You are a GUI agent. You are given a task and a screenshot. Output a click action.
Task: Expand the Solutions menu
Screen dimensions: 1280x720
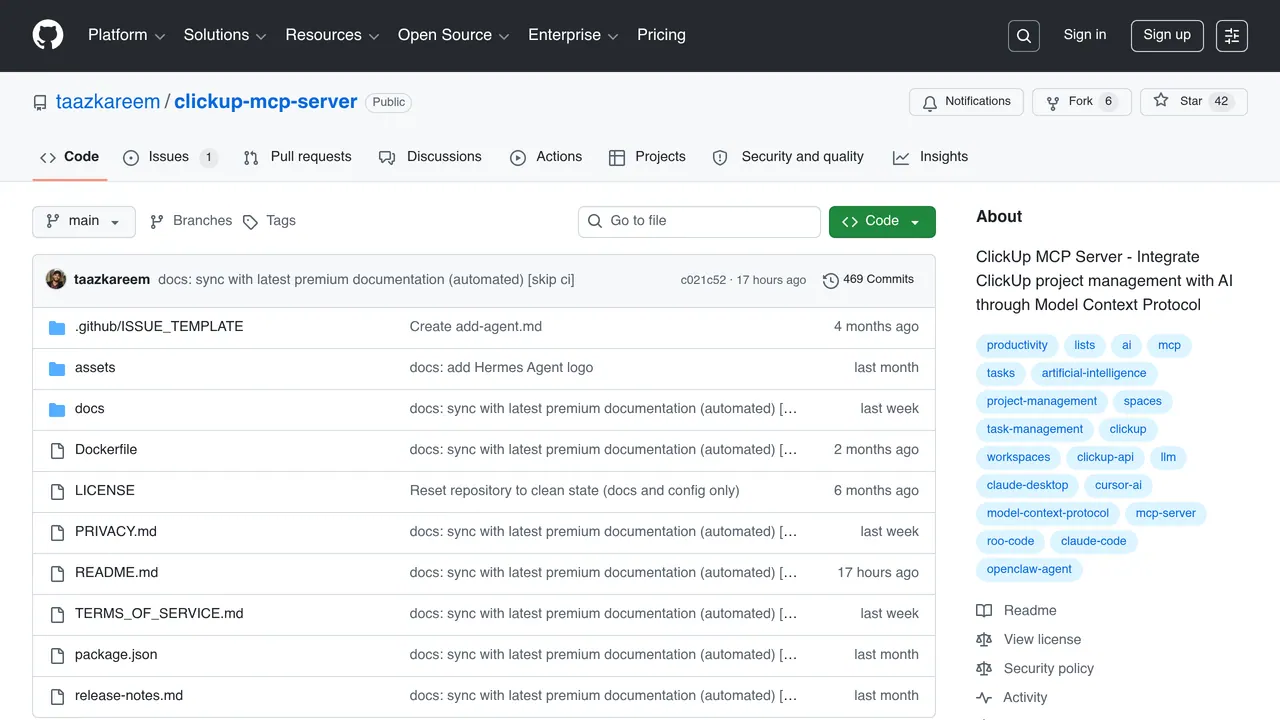(225, 35)
